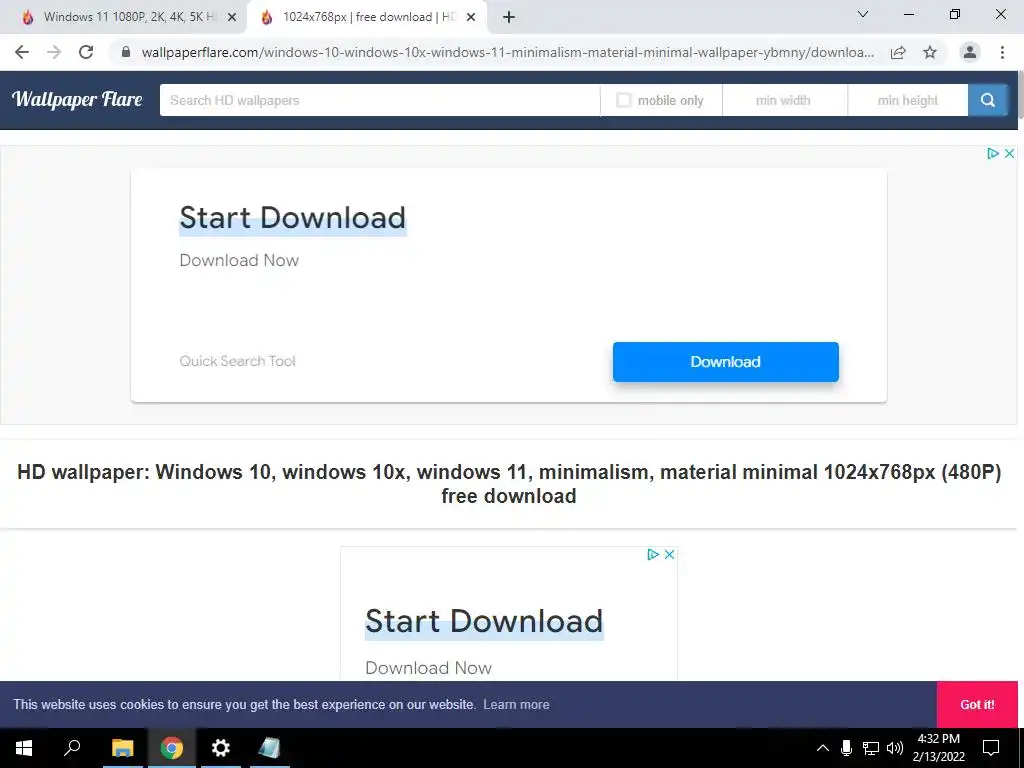
Task: Close the top ad with X icon
Action: tap(1009, 153)
